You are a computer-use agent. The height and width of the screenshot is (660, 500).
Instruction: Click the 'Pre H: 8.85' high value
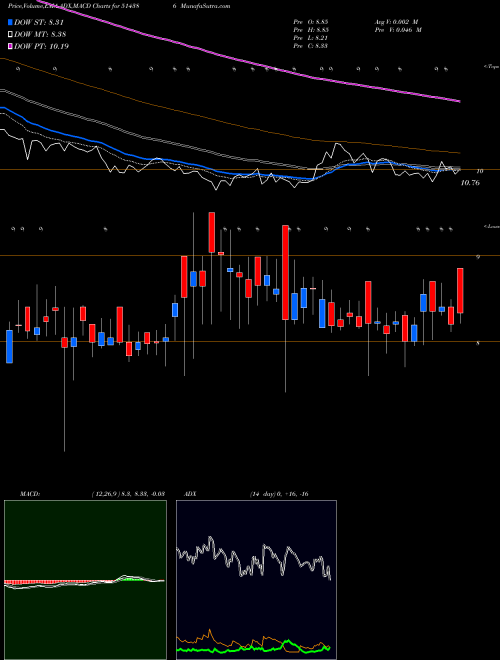[311, 30]
